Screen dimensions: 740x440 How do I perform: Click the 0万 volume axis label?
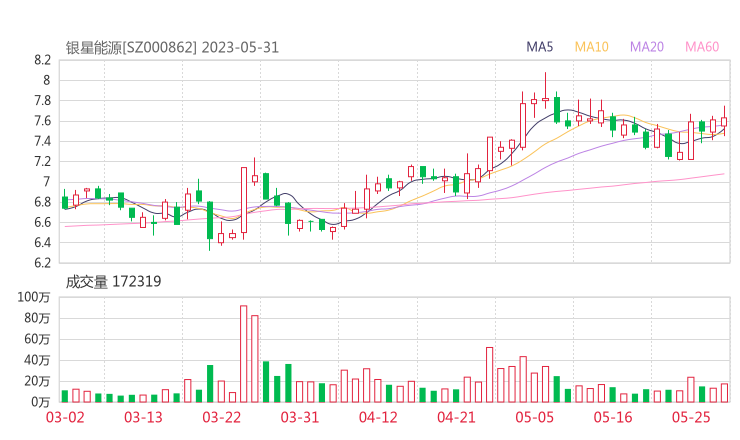[38, 402]
